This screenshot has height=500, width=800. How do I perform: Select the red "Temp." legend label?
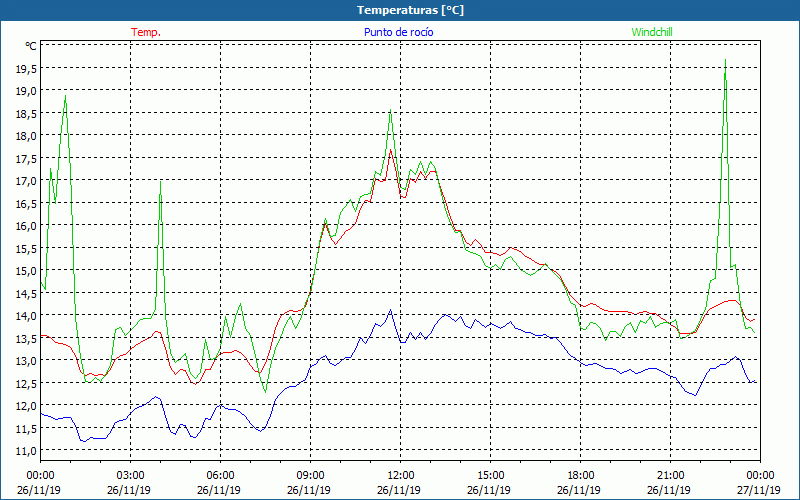coord(146,32)
